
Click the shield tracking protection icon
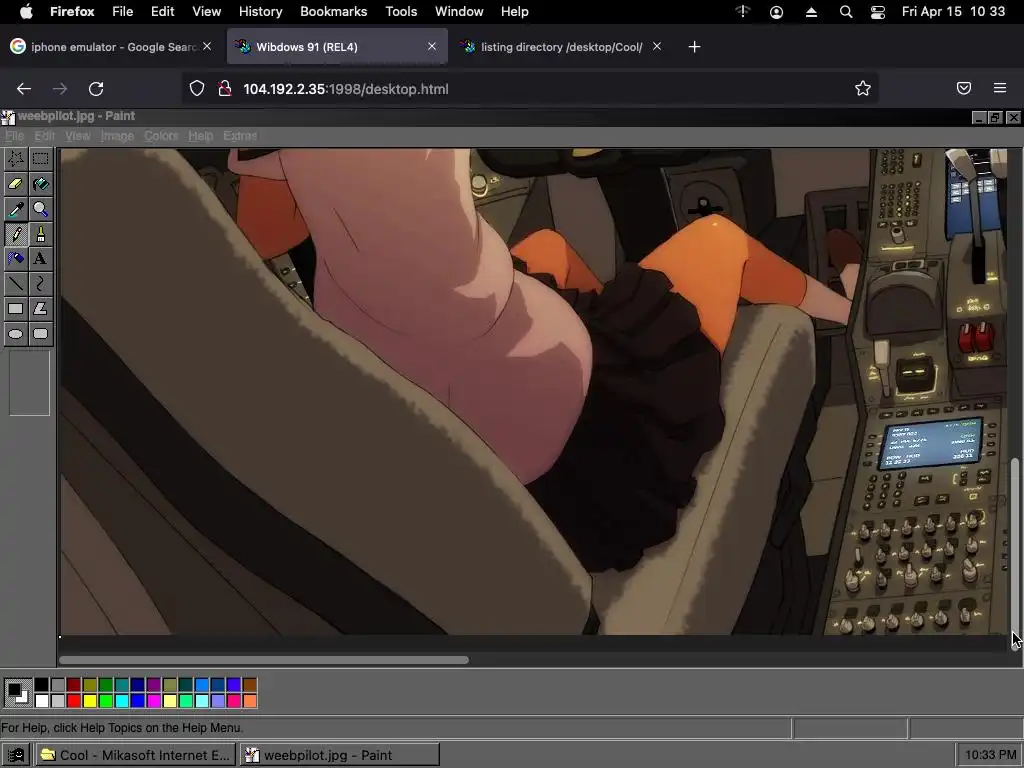(x=197, y=89)
